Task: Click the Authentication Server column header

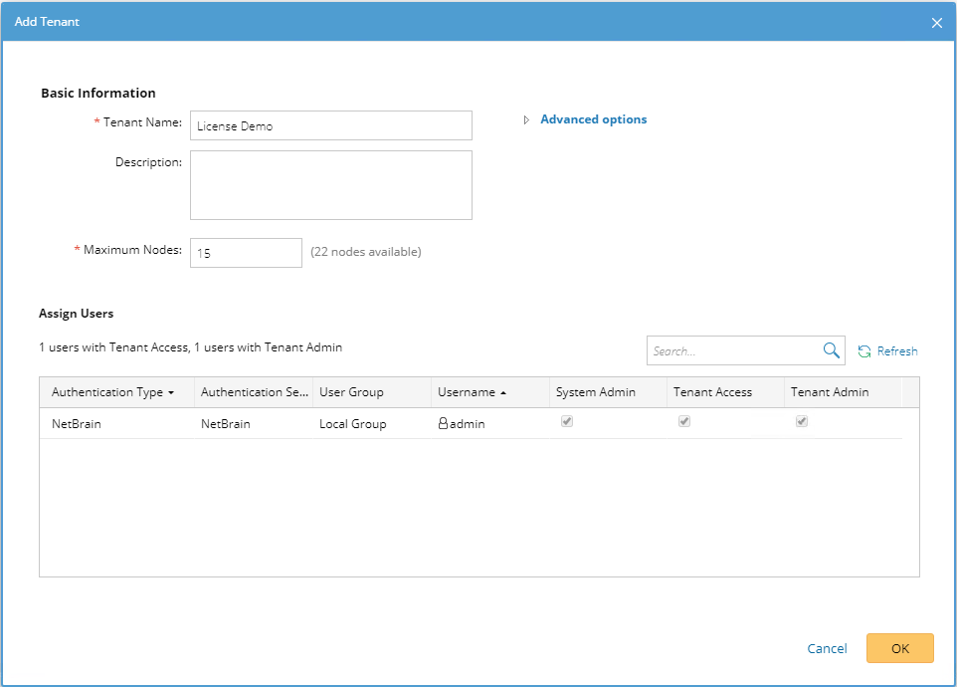Action: pos(254,392)
